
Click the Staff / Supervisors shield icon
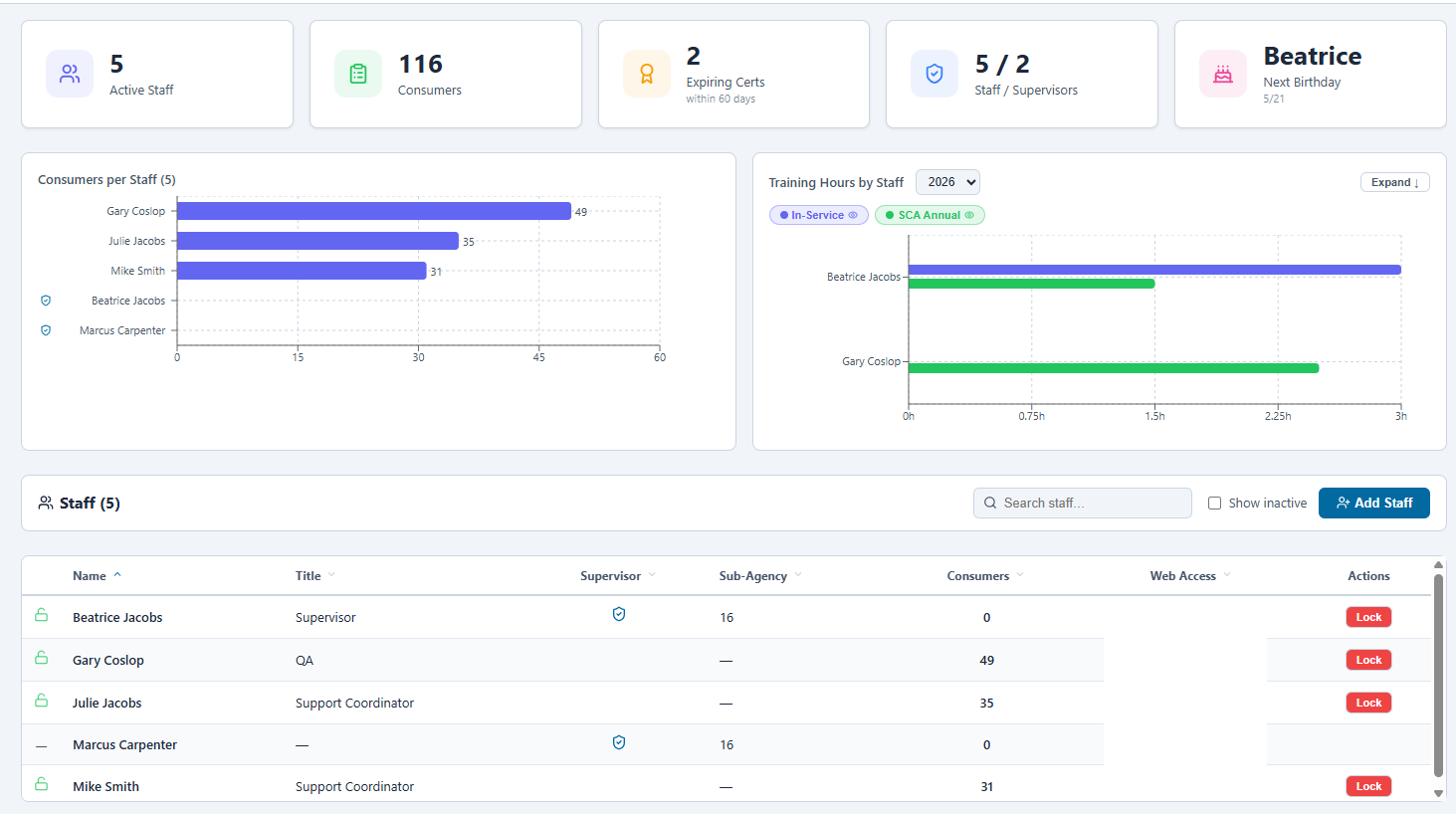pyautogui.click(x=935, y=74)
